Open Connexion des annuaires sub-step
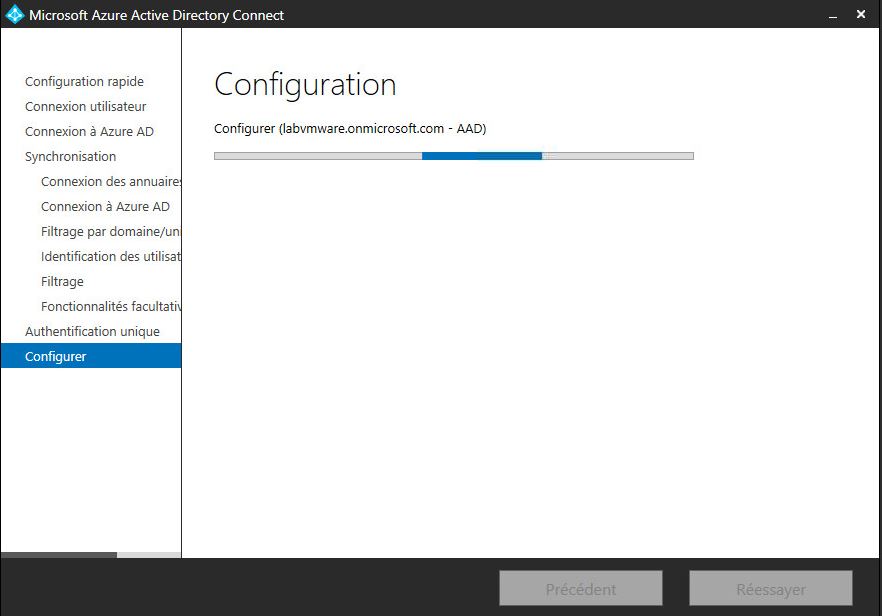The height and width of the screenshot is (616, 882). click(x=111, y=181)
